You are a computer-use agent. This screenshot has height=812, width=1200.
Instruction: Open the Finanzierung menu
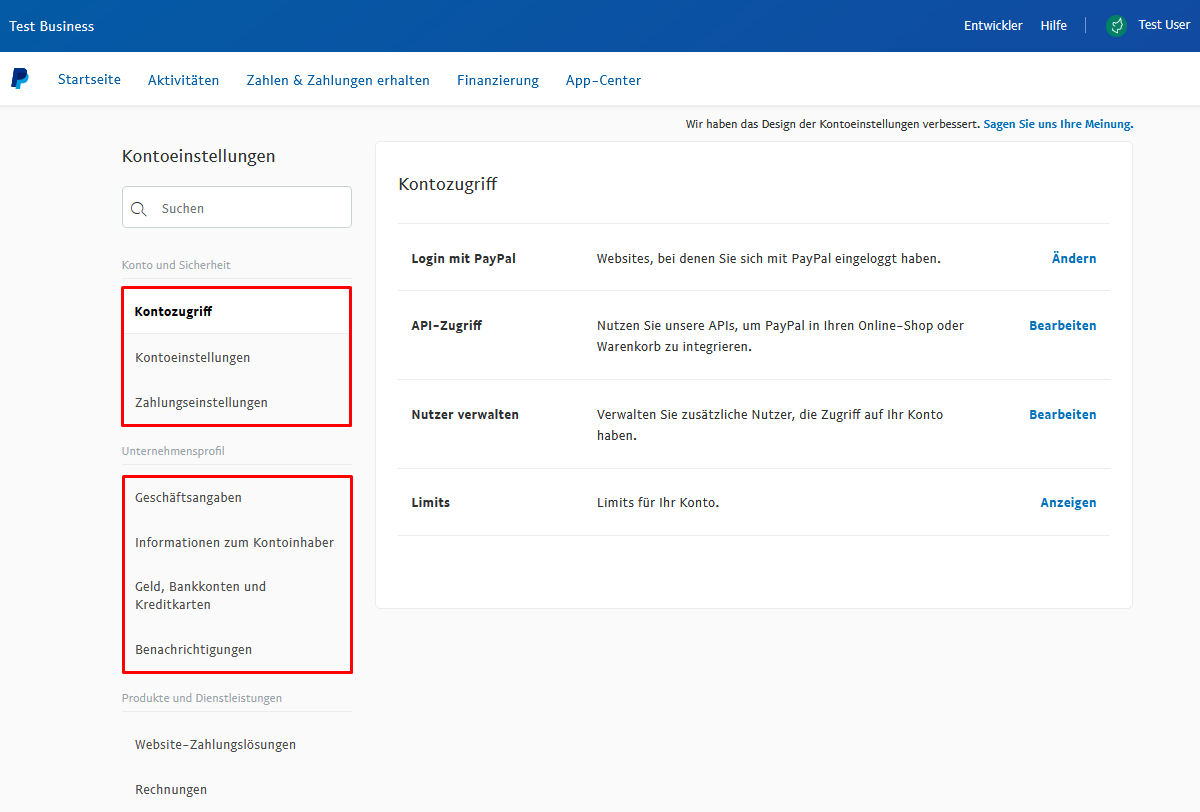point(498,81)
